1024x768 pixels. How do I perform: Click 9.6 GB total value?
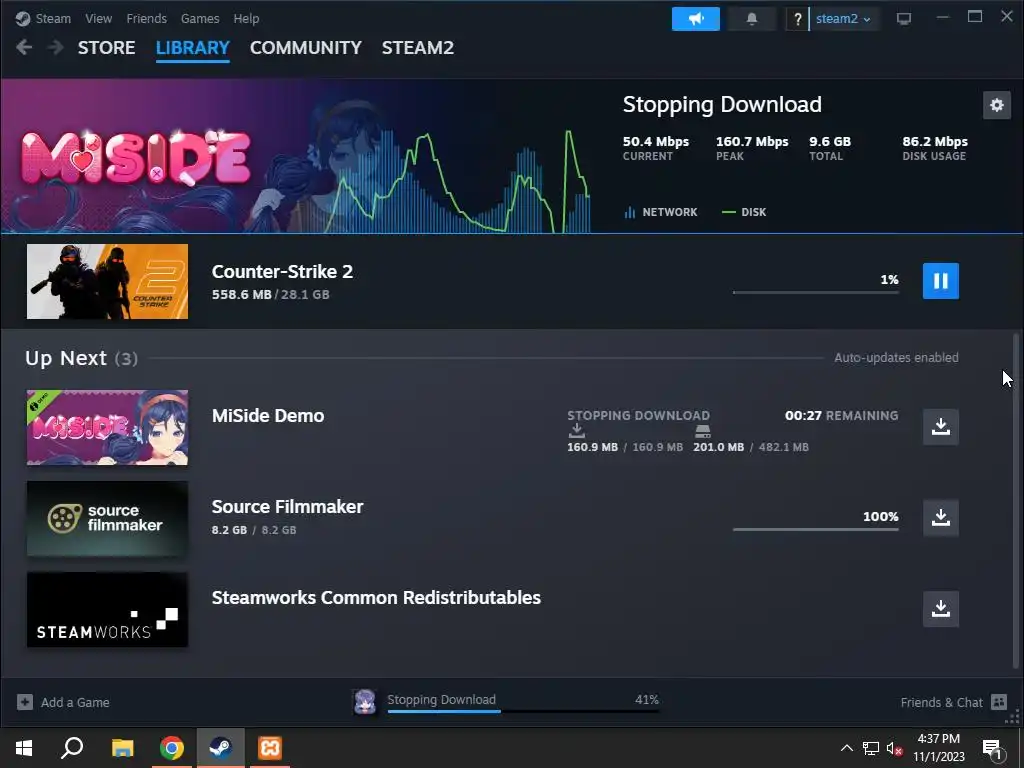(830, 142)
